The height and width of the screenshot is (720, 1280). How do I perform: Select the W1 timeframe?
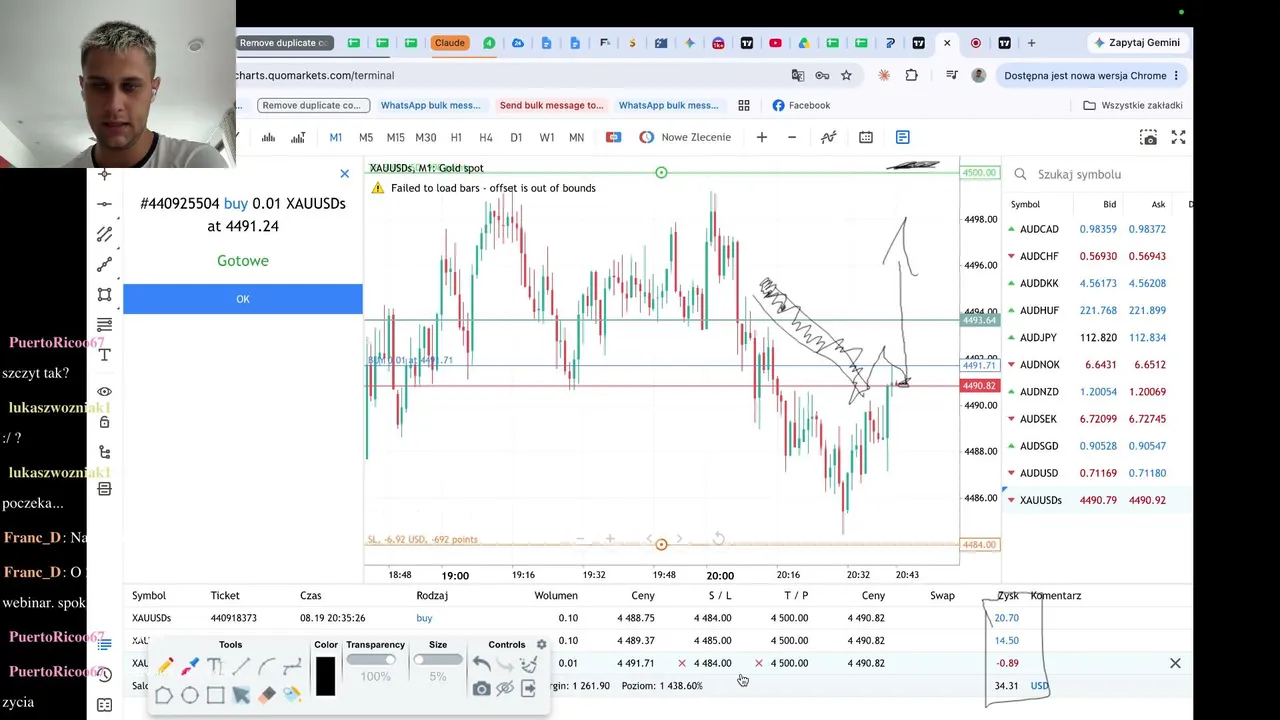point(547,137)
